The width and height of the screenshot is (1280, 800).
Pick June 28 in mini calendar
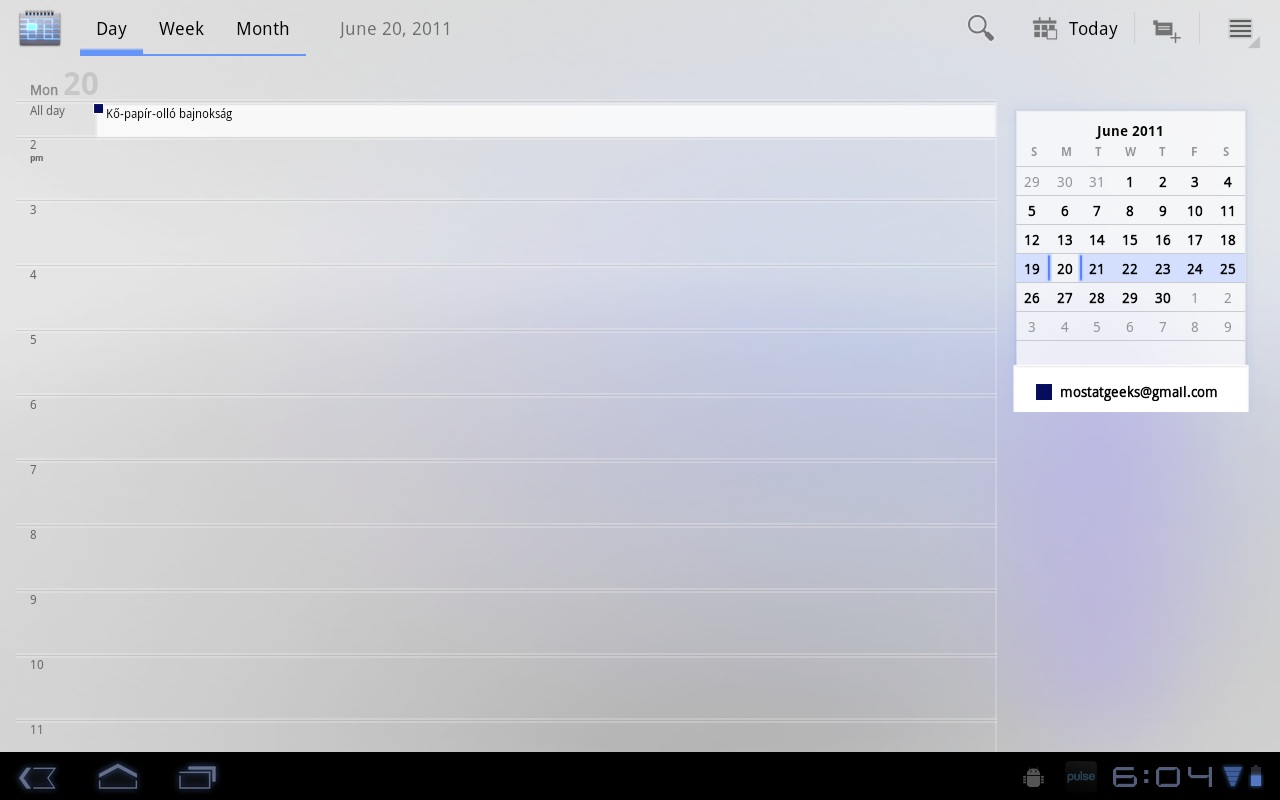pos(1097,298)
